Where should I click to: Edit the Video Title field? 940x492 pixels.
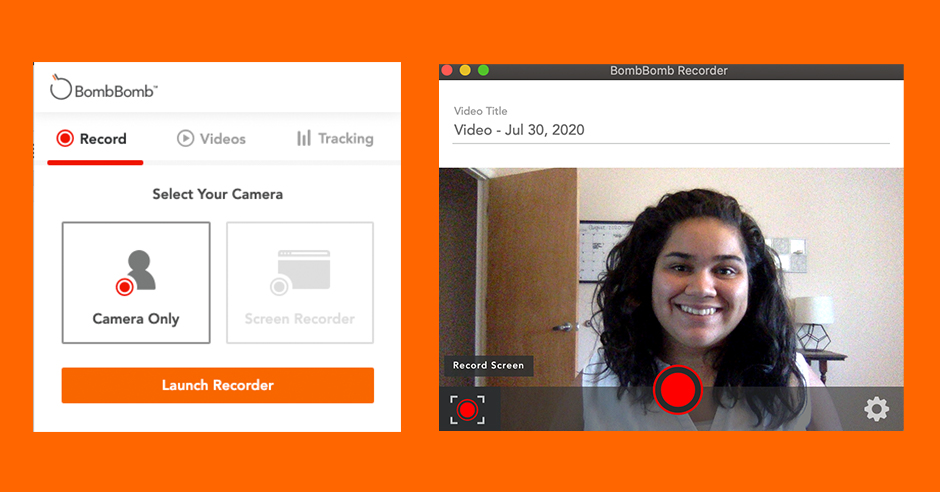(671, 130)
